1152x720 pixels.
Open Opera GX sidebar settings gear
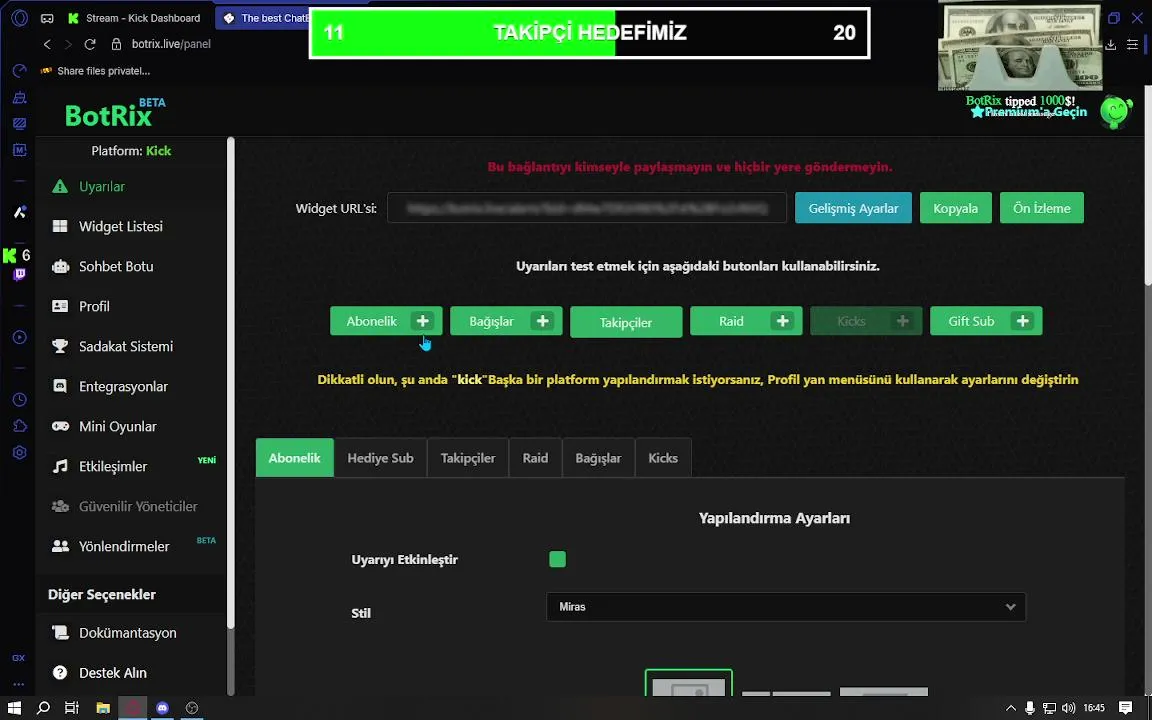pos(19,453)
